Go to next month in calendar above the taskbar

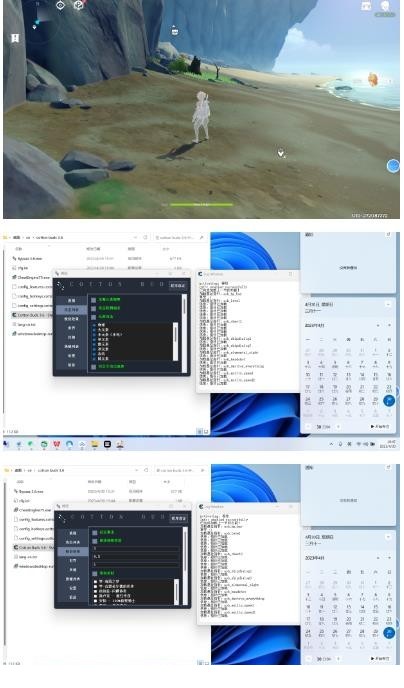(x=389, y=326)
